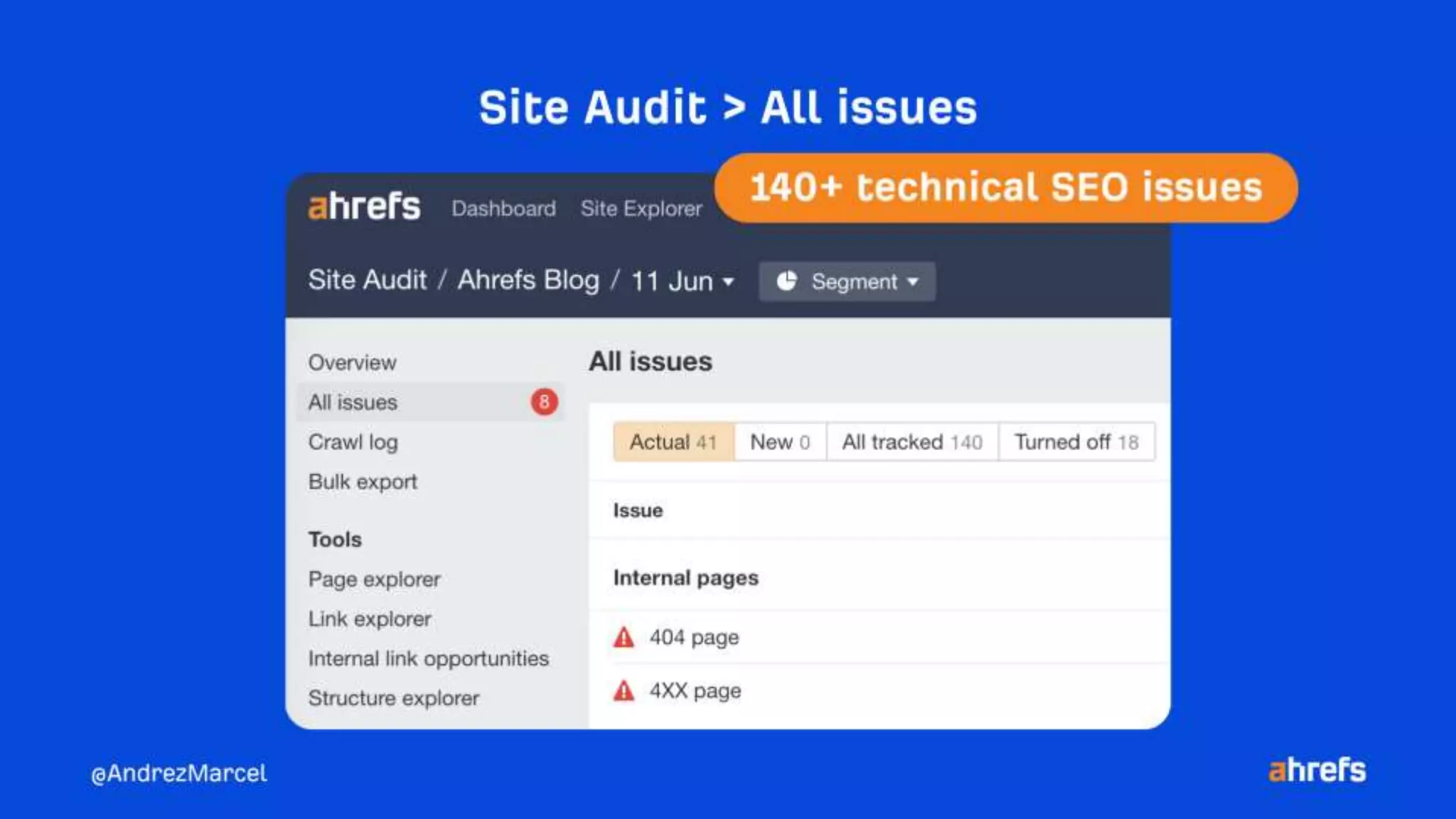Switch to the All tracked 140 tab
Screen dimensions: 1456x819
tap(912, 442)
